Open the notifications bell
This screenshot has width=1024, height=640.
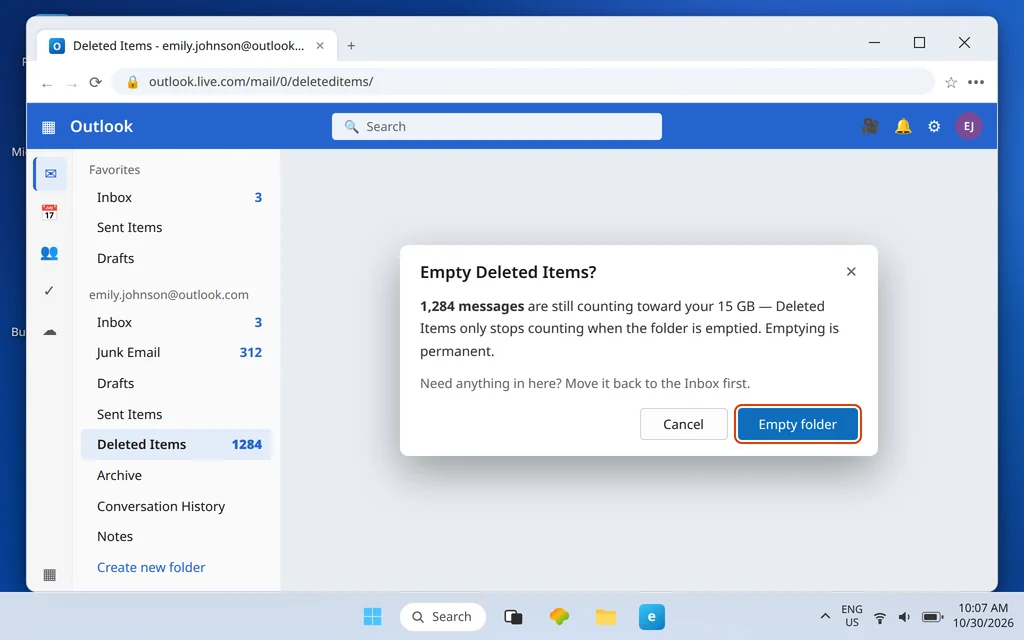coord(903,126)
